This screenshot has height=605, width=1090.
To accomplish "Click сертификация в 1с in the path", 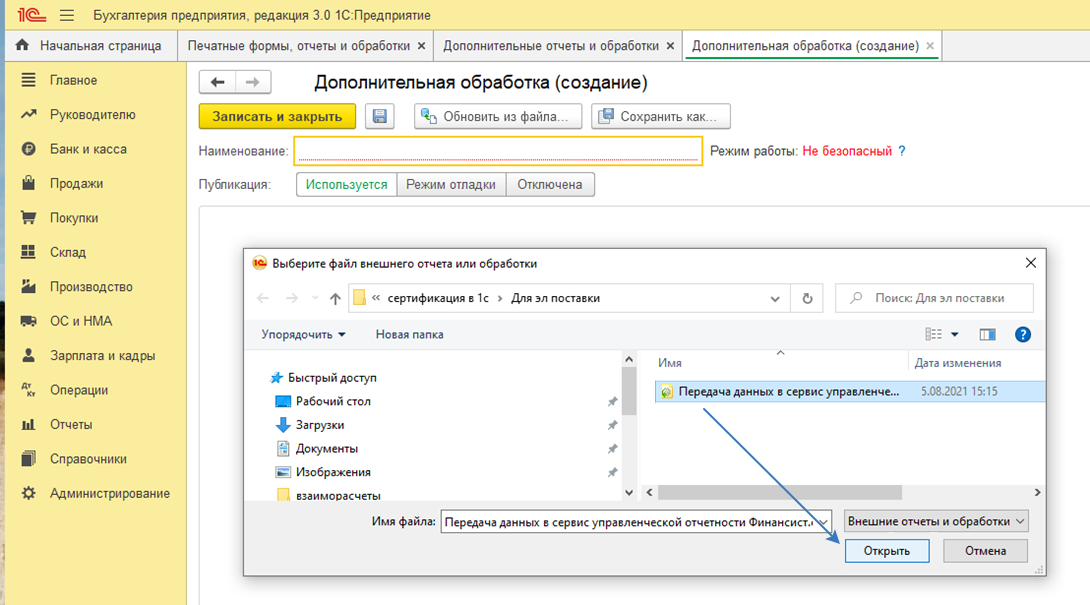I will pos(438,298).
